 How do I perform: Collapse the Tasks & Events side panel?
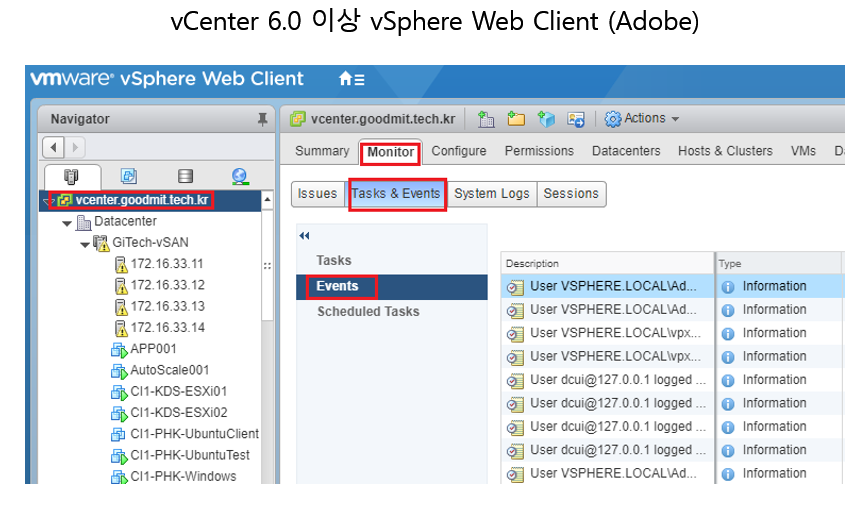(x=304, y=236)
